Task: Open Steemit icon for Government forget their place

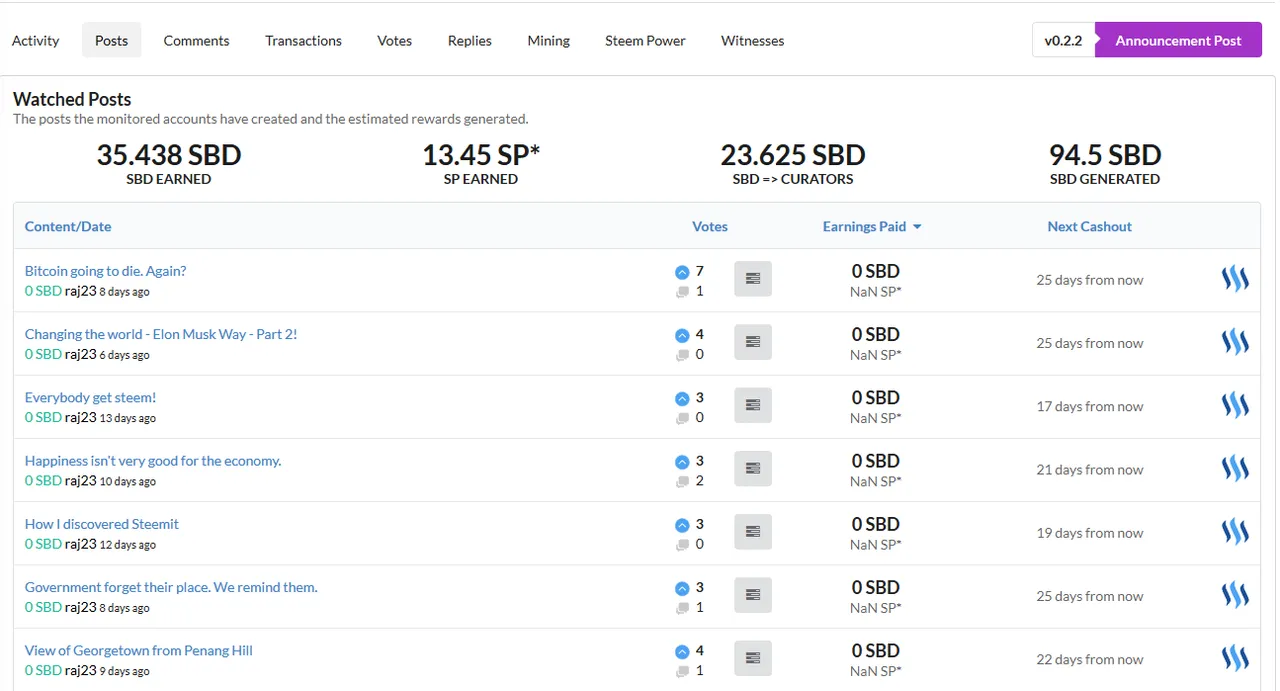Action: point(1235,595)
